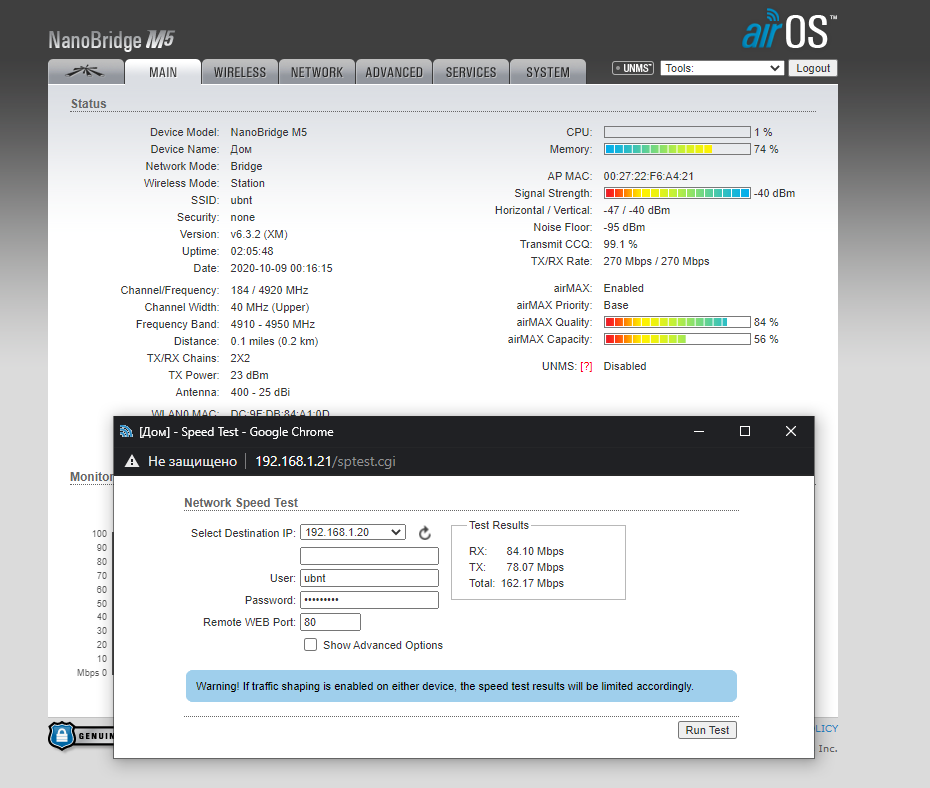Click the manual destination IP field
The width and height of the screenshot is (930, 788).
coord(370,556)
